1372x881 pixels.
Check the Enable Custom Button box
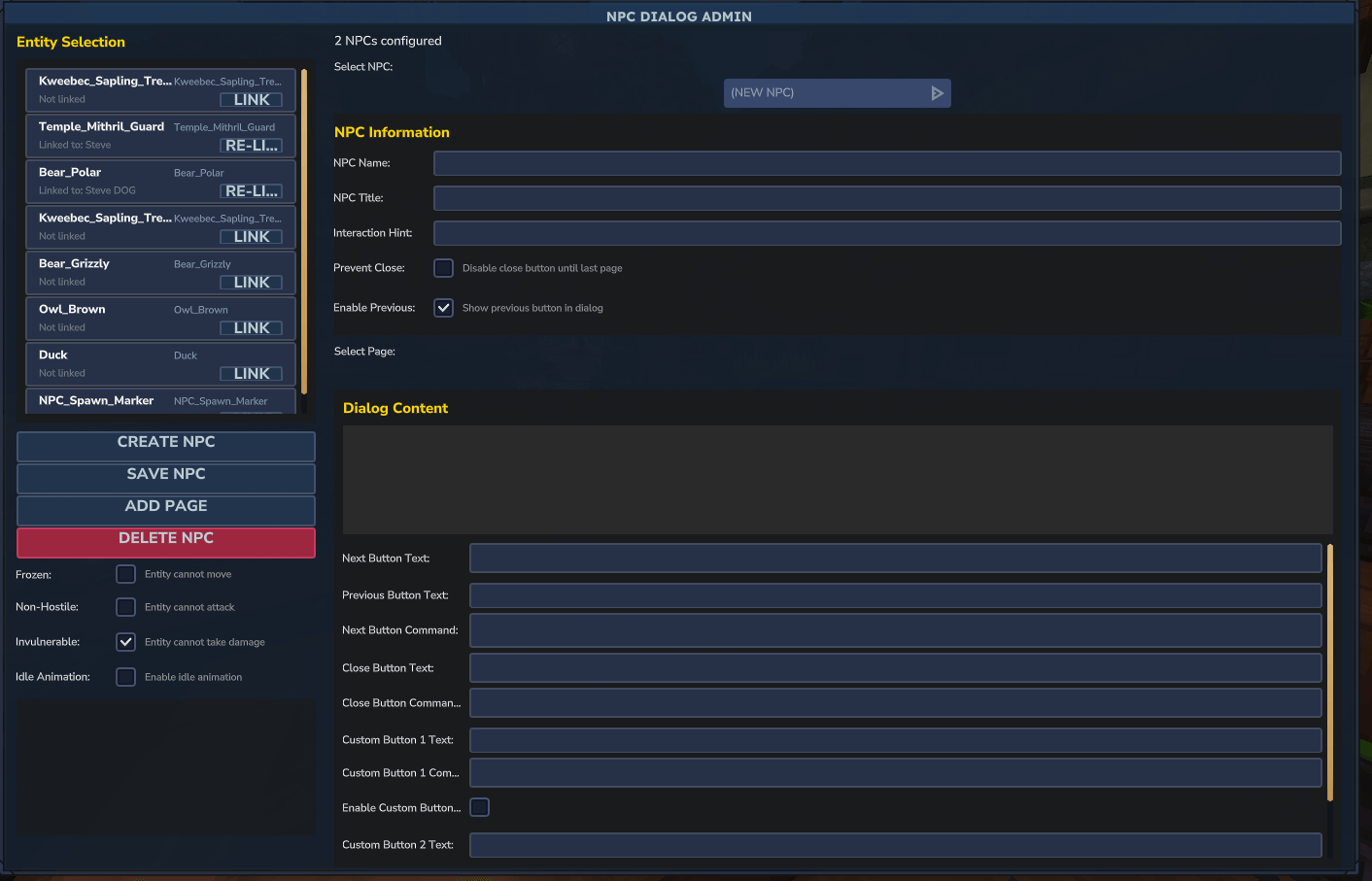(x=479, y=806)
